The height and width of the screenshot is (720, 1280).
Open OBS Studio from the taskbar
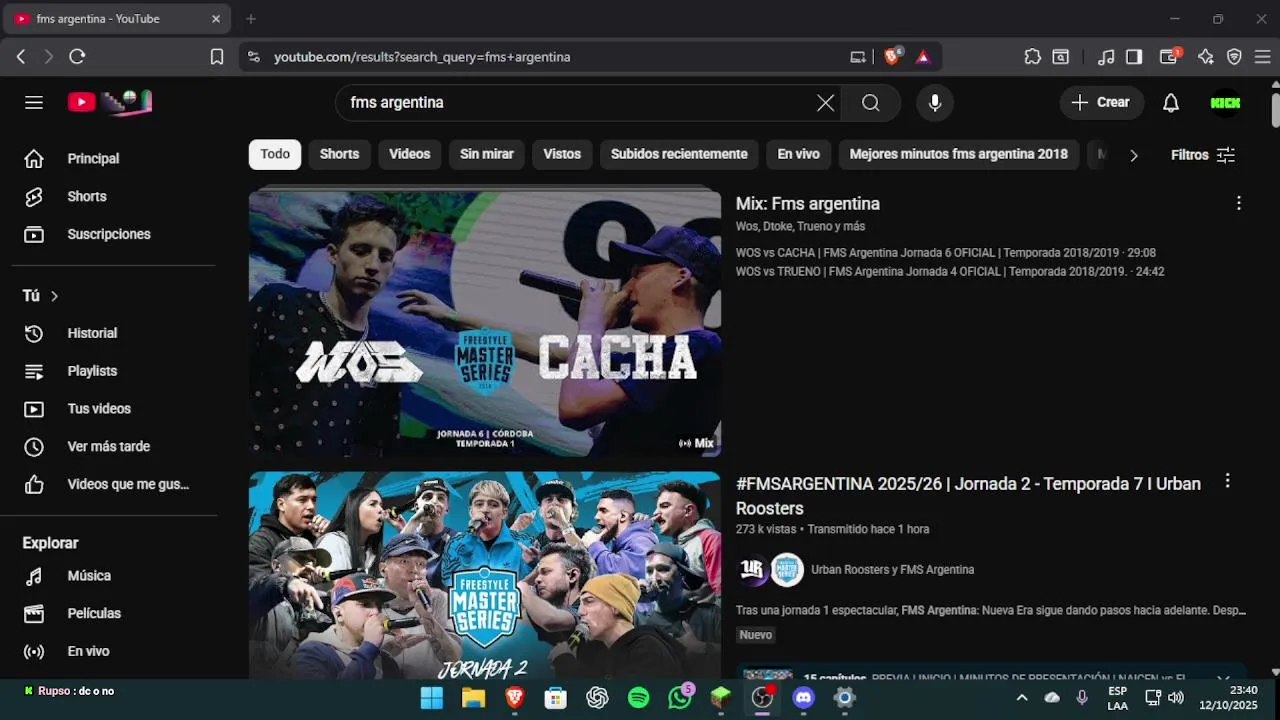pos(763,697)
